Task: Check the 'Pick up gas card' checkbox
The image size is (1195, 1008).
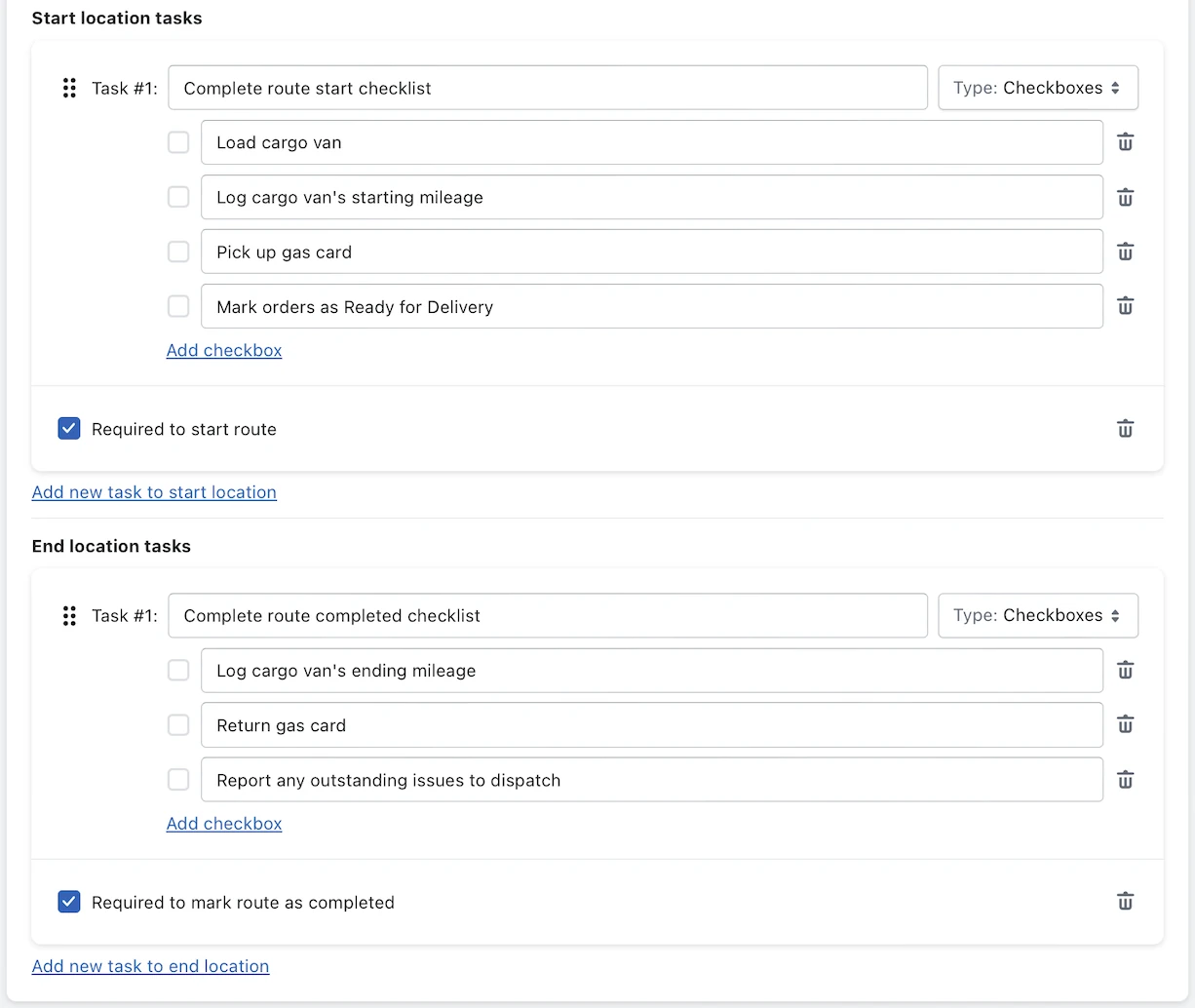Action: (x=178, y=252)
